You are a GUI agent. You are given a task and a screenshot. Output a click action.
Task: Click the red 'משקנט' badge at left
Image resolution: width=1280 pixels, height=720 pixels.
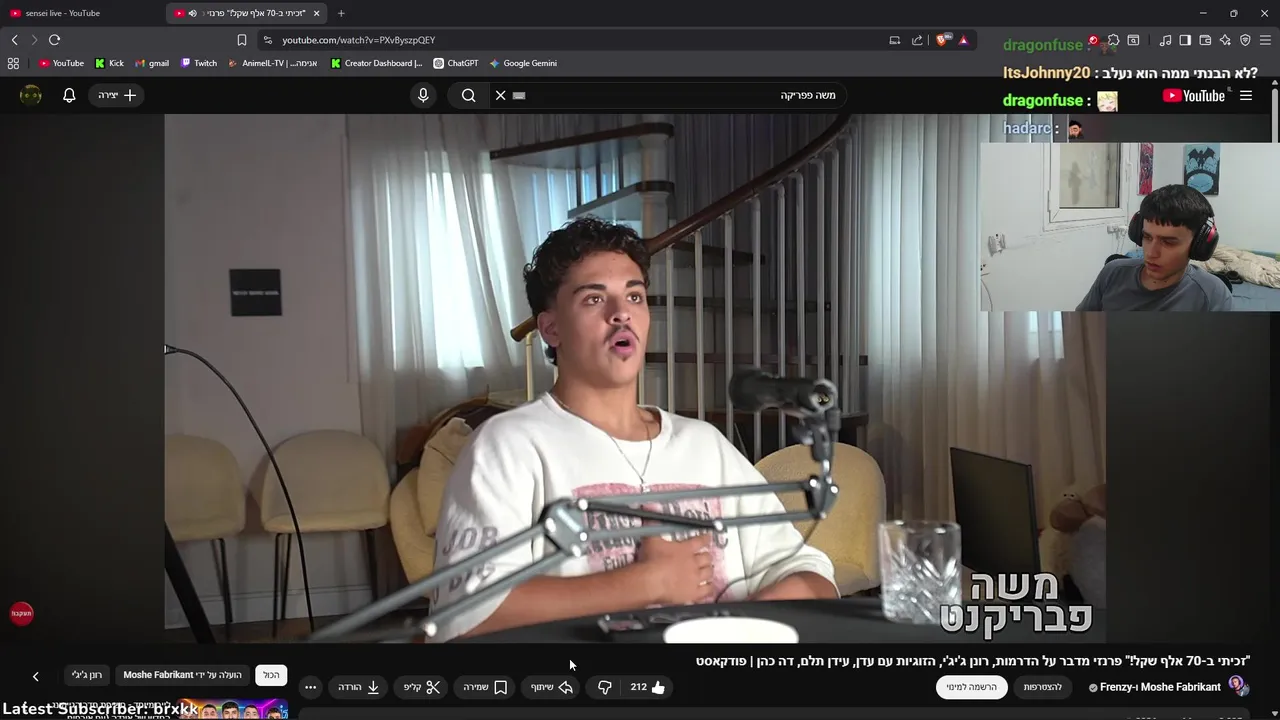[x=22, y=613]
